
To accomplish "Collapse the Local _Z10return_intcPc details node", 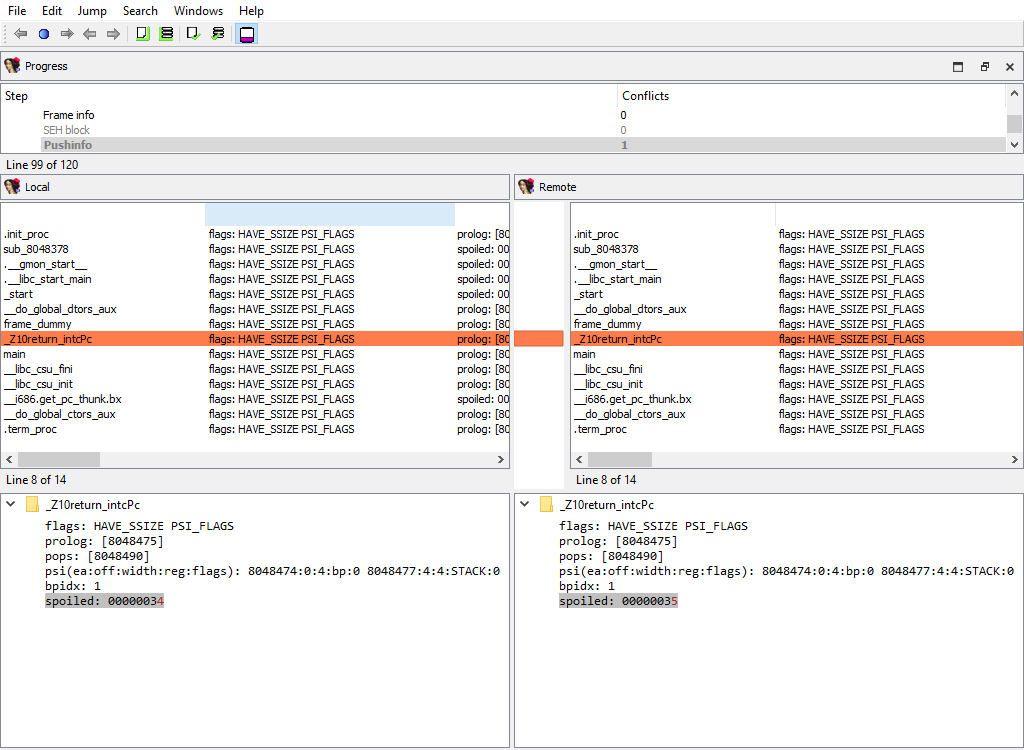I will tap(11, 505).
